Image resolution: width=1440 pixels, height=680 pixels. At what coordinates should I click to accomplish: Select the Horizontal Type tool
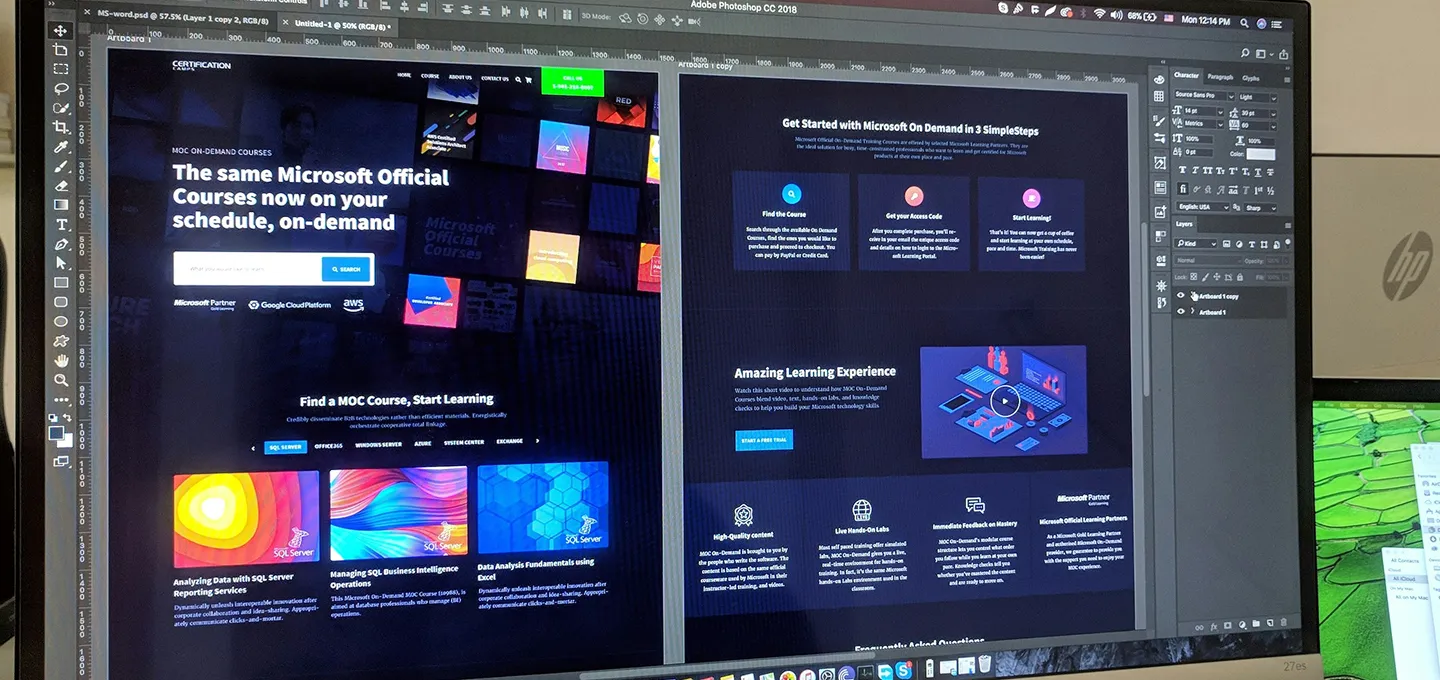pos(60,225)
